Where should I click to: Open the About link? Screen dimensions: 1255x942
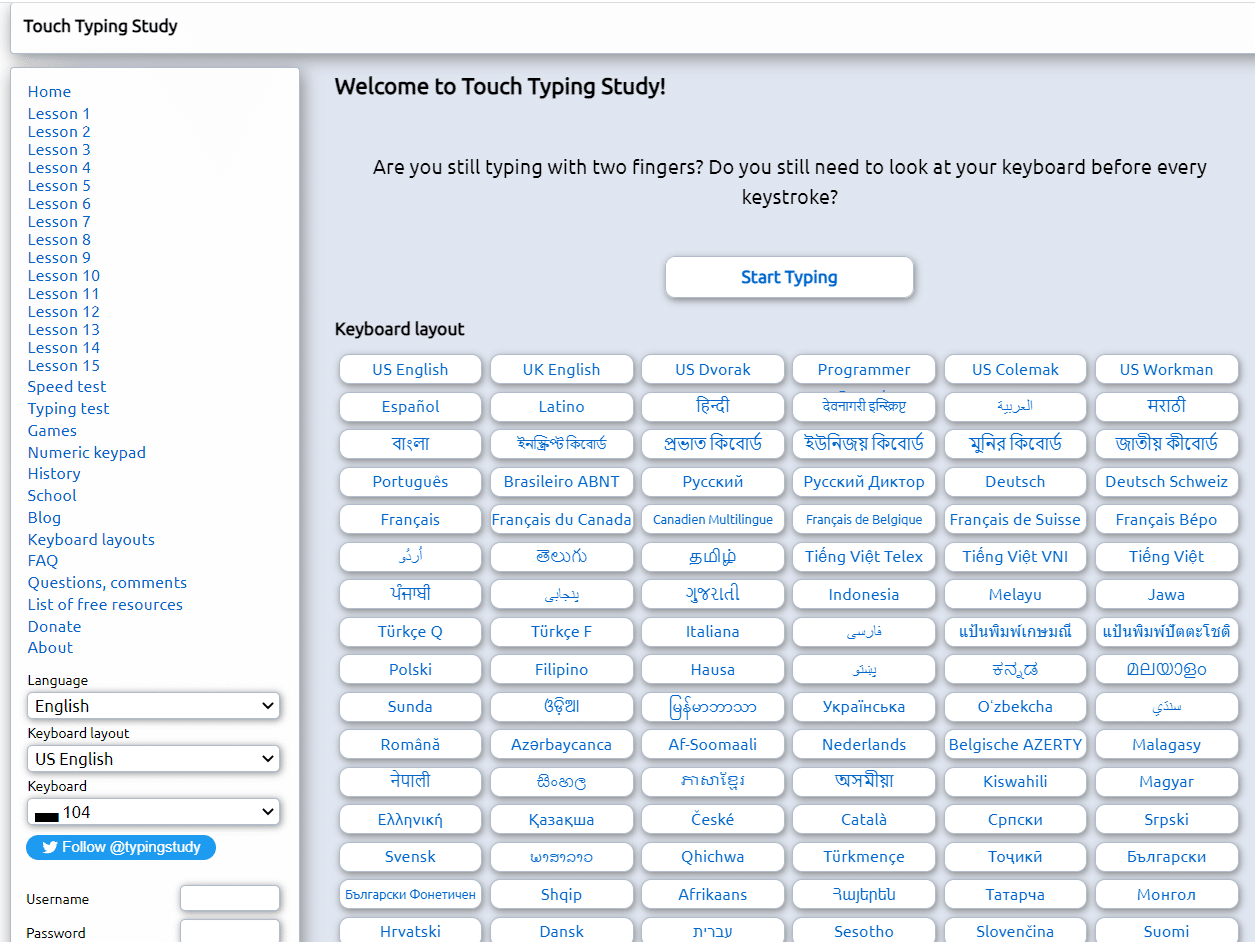50,648
